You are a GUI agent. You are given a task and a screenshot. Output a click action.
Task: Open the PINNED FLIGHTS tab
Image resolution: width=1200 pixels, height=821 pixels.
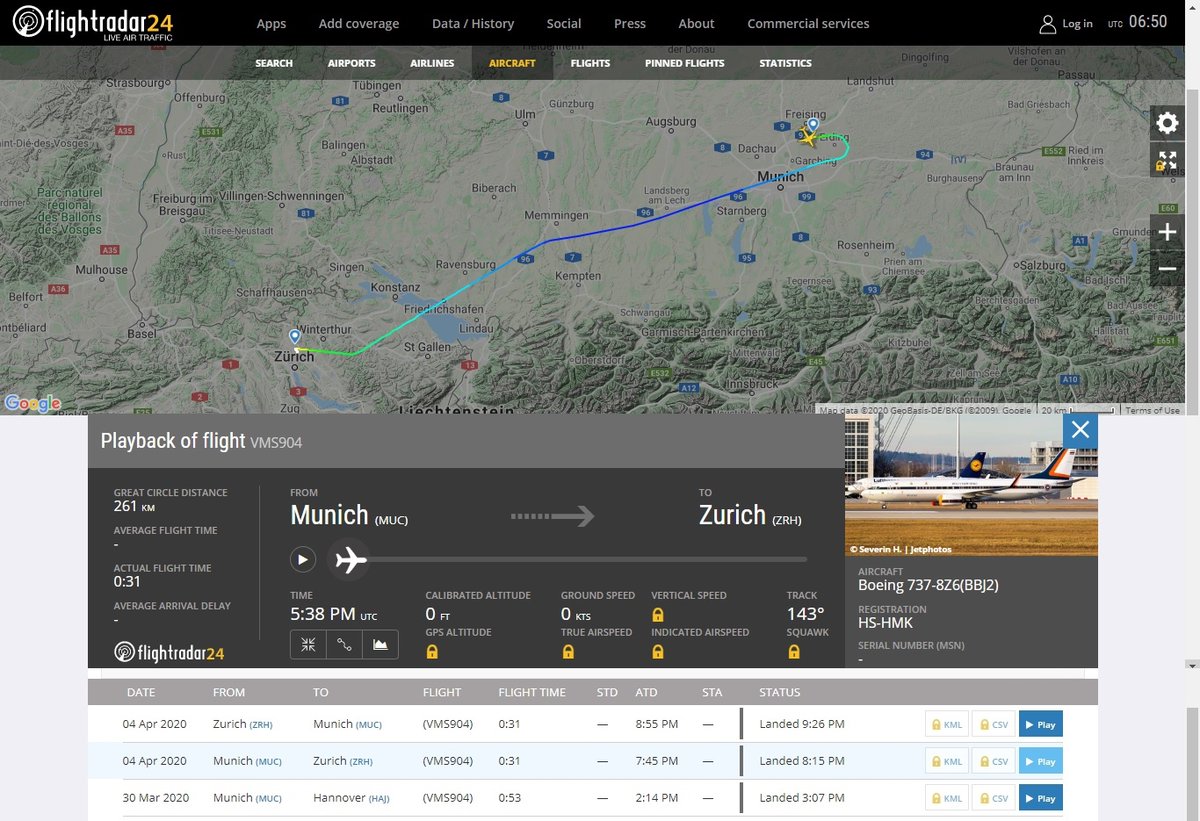coord(685,63)
